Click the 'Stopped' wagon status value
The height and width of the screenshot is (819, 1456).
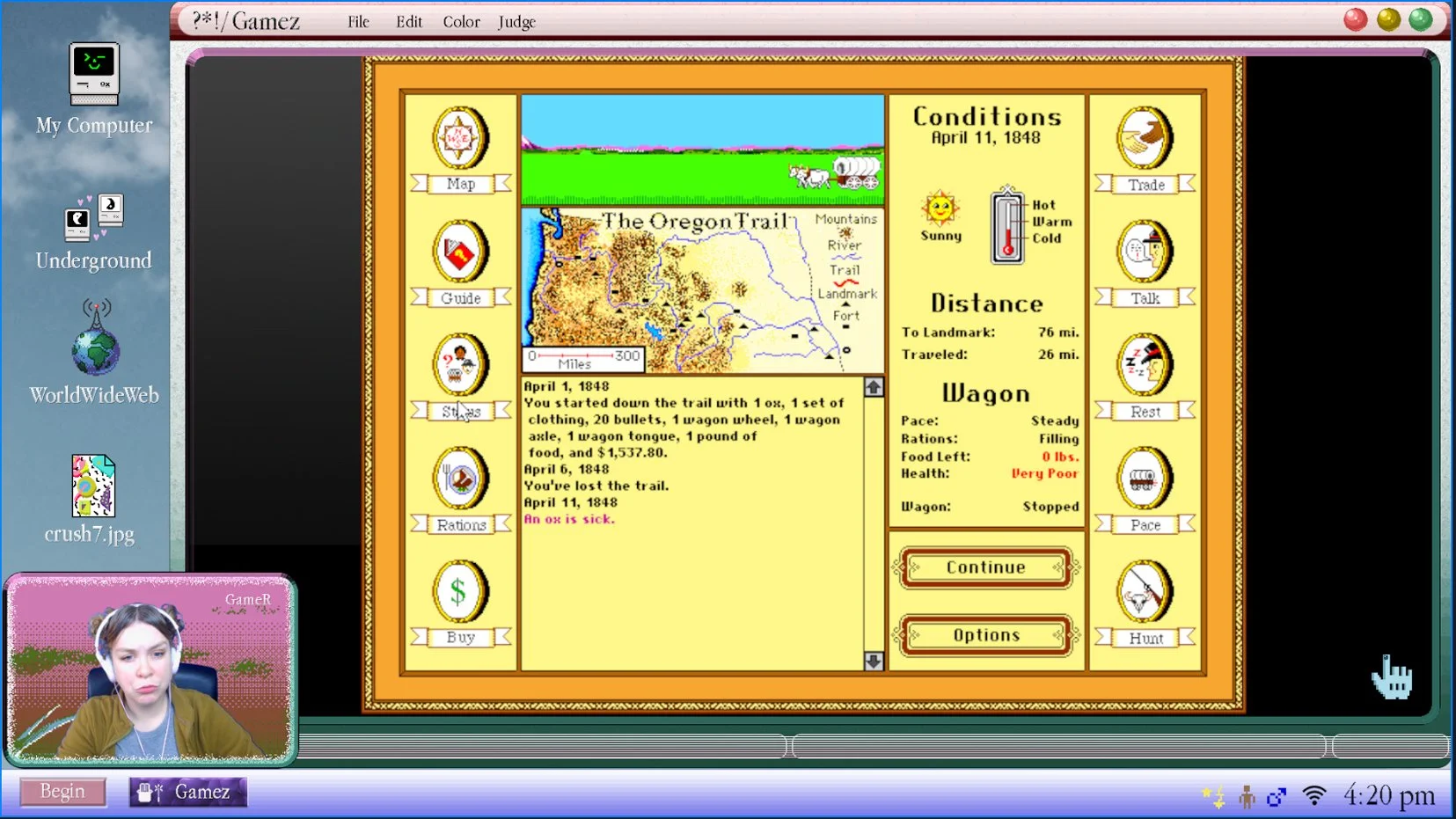click(x=1050, y=507)
